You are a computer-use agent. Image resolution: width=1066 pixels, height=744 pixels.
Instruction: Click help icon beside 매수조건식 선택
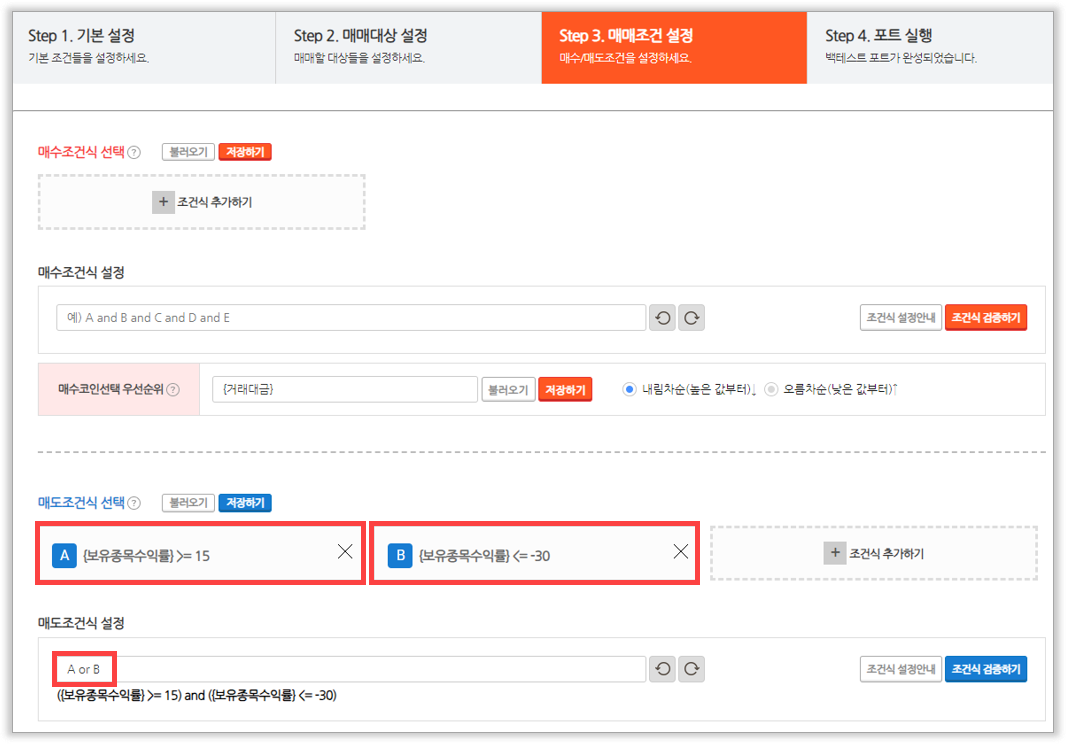pos(135,153)
